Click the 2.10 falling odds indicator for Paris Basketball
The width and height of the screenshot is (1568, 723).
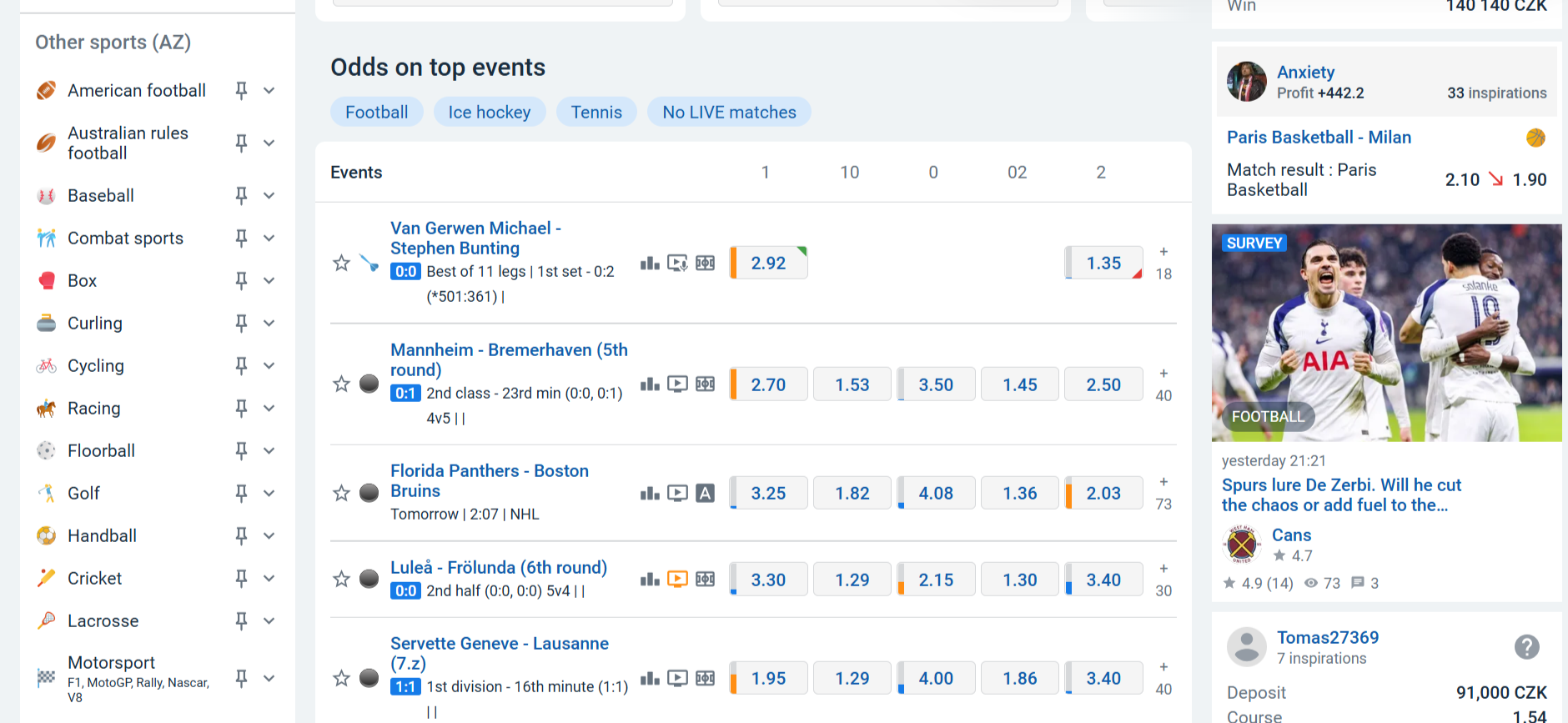pos(1462,178)
